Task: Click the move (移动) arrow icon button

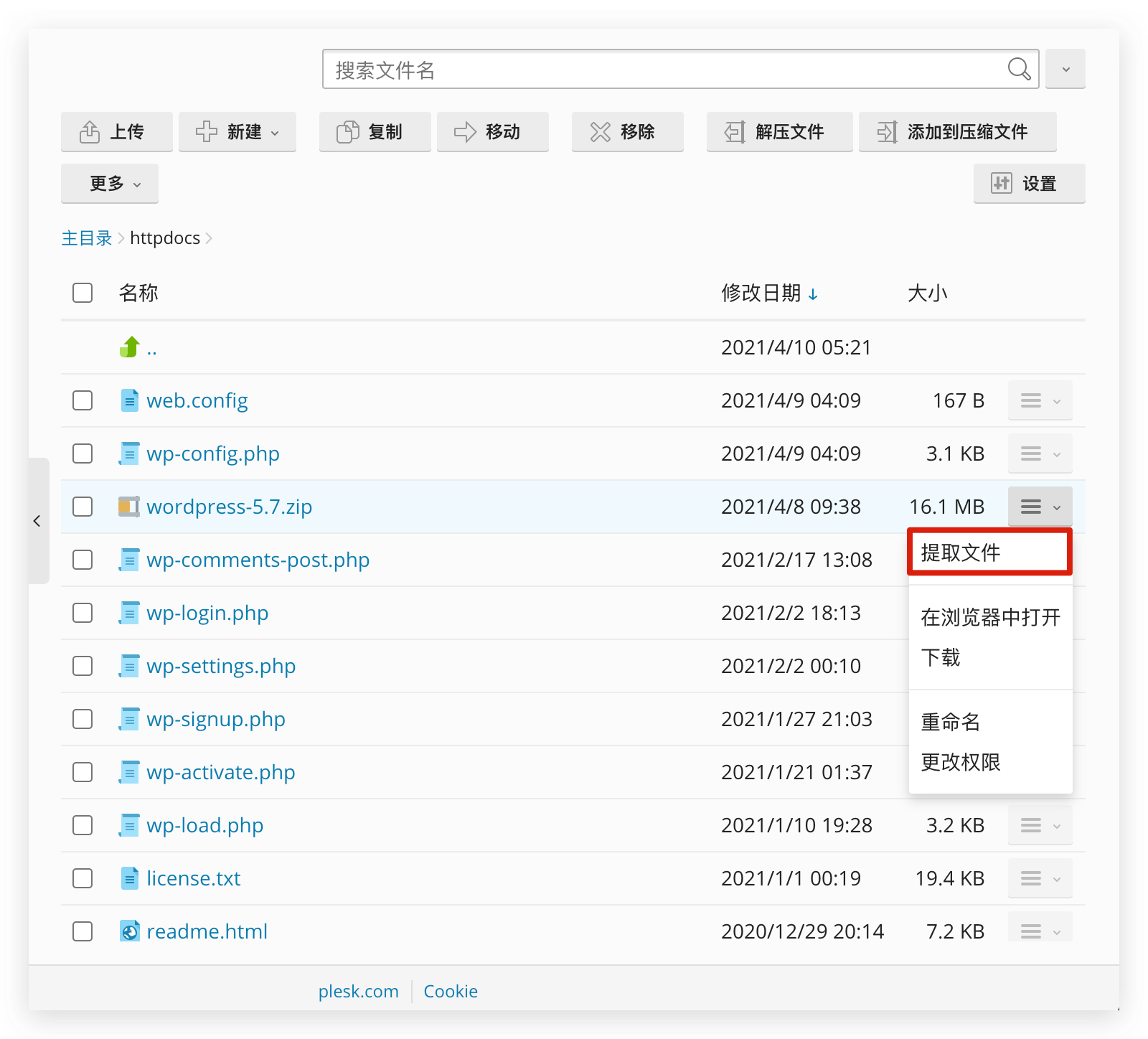Action: coord(492,132)
